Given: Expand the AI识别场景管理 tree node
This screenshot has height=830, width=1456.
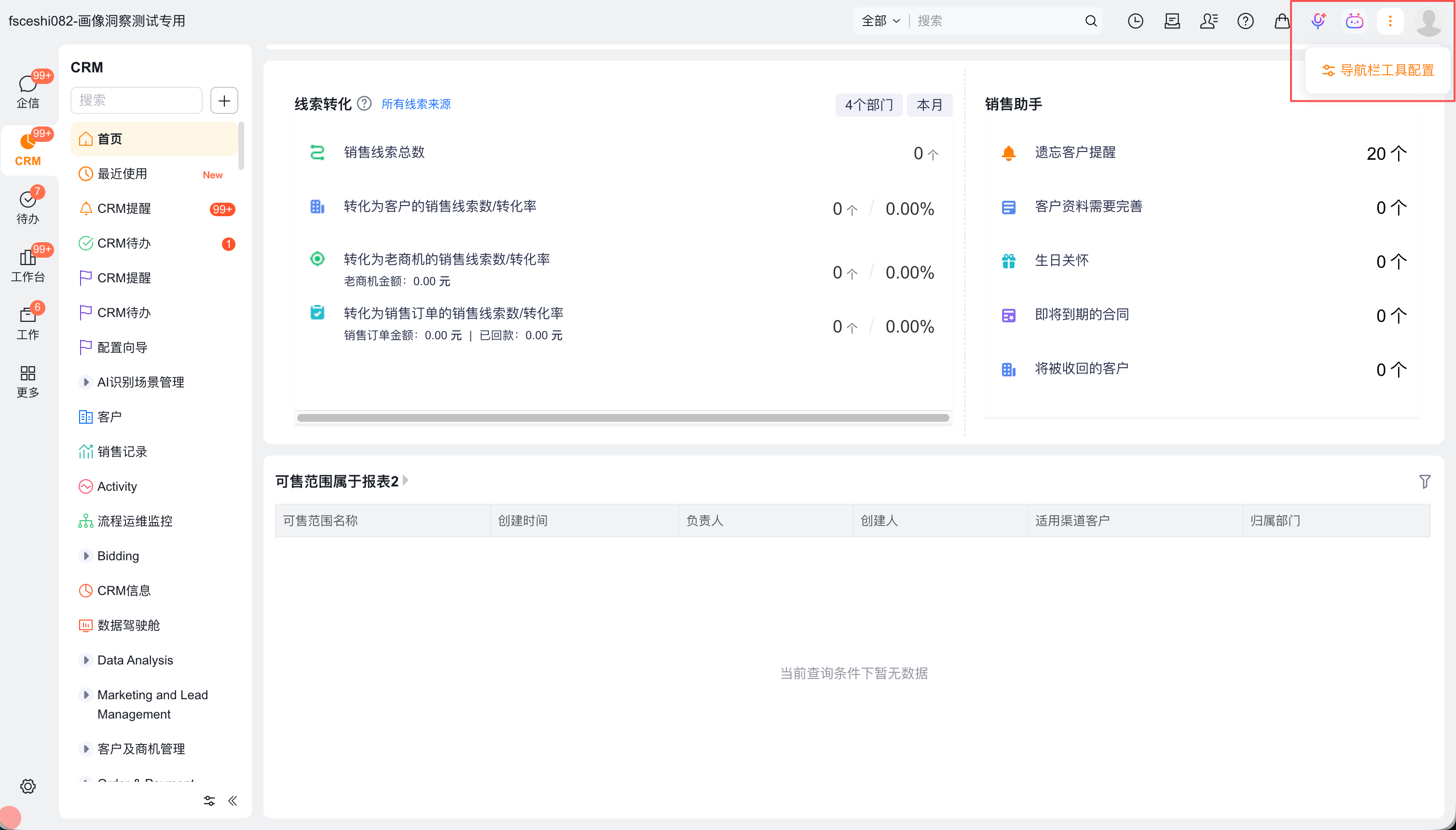Looking at the screenshot, I should pyautogui.click(x=86, y=382).
